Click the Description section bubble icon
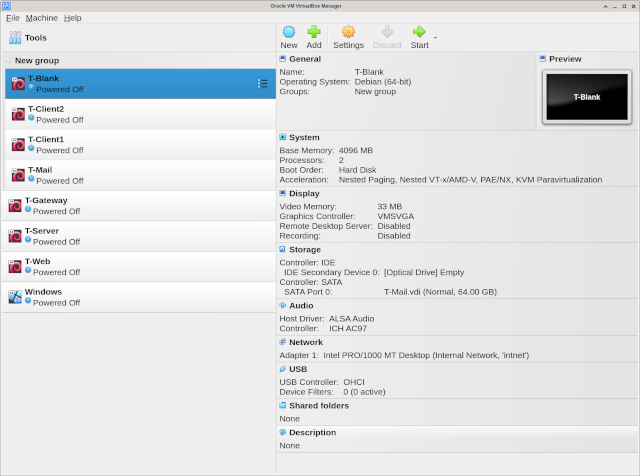Image resolution: width=640 pixels, height=476 pixels. (282, 432)
